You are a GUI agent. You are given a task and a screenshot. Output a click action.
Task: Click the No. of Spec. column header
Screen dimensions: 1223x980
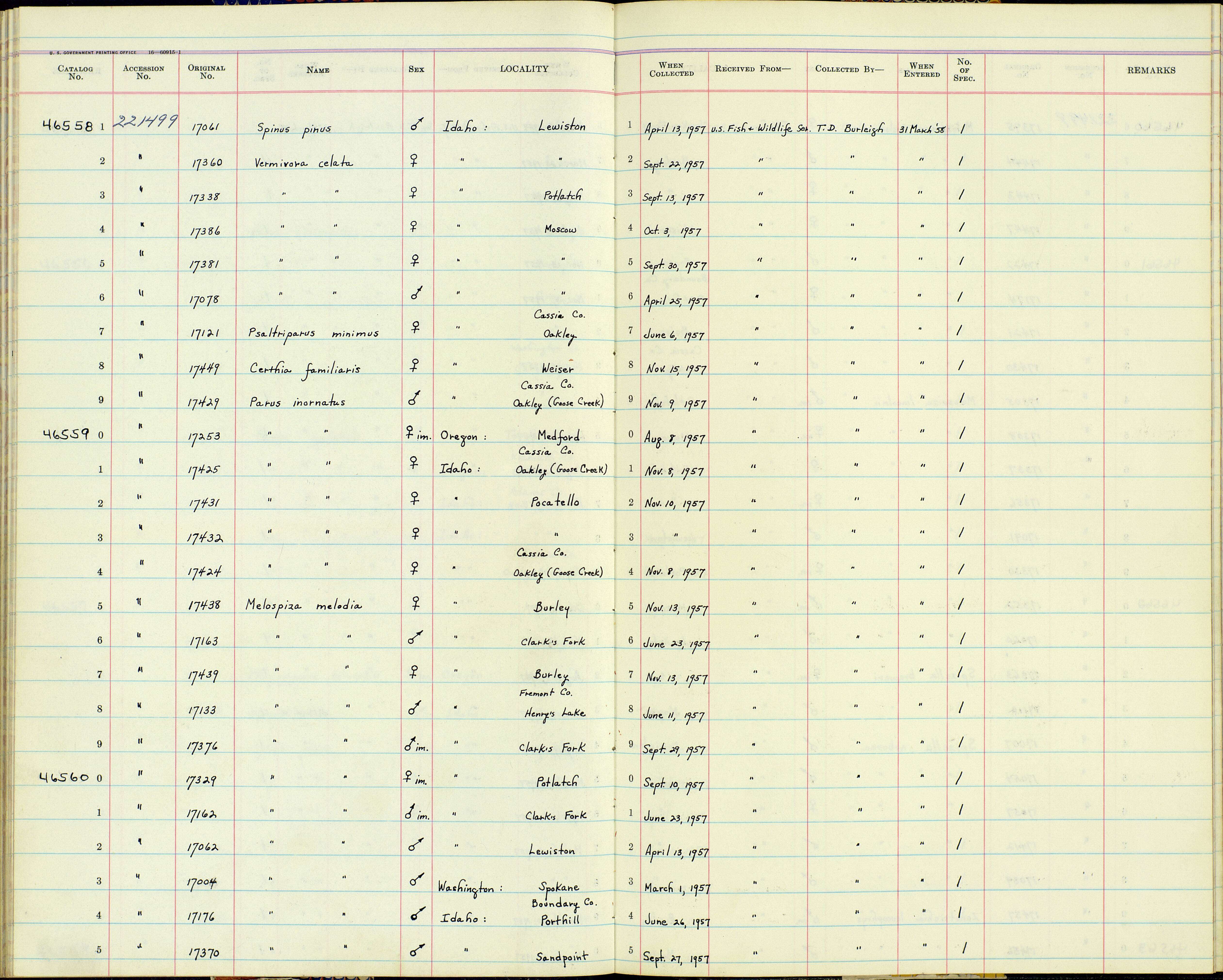964,70
